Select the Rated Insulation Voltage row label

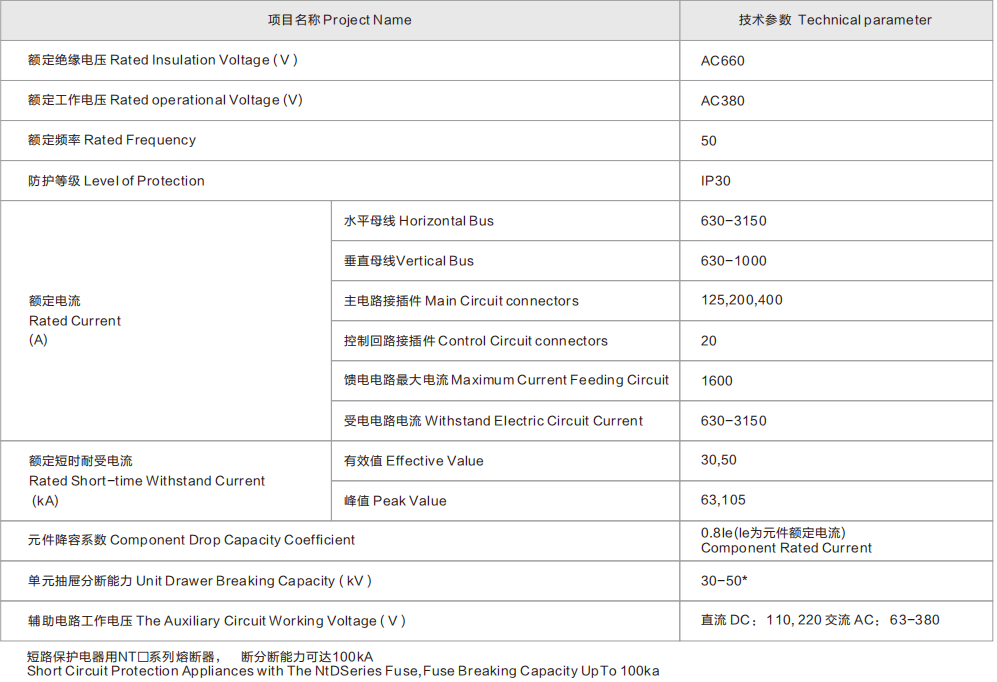point(163,60)
